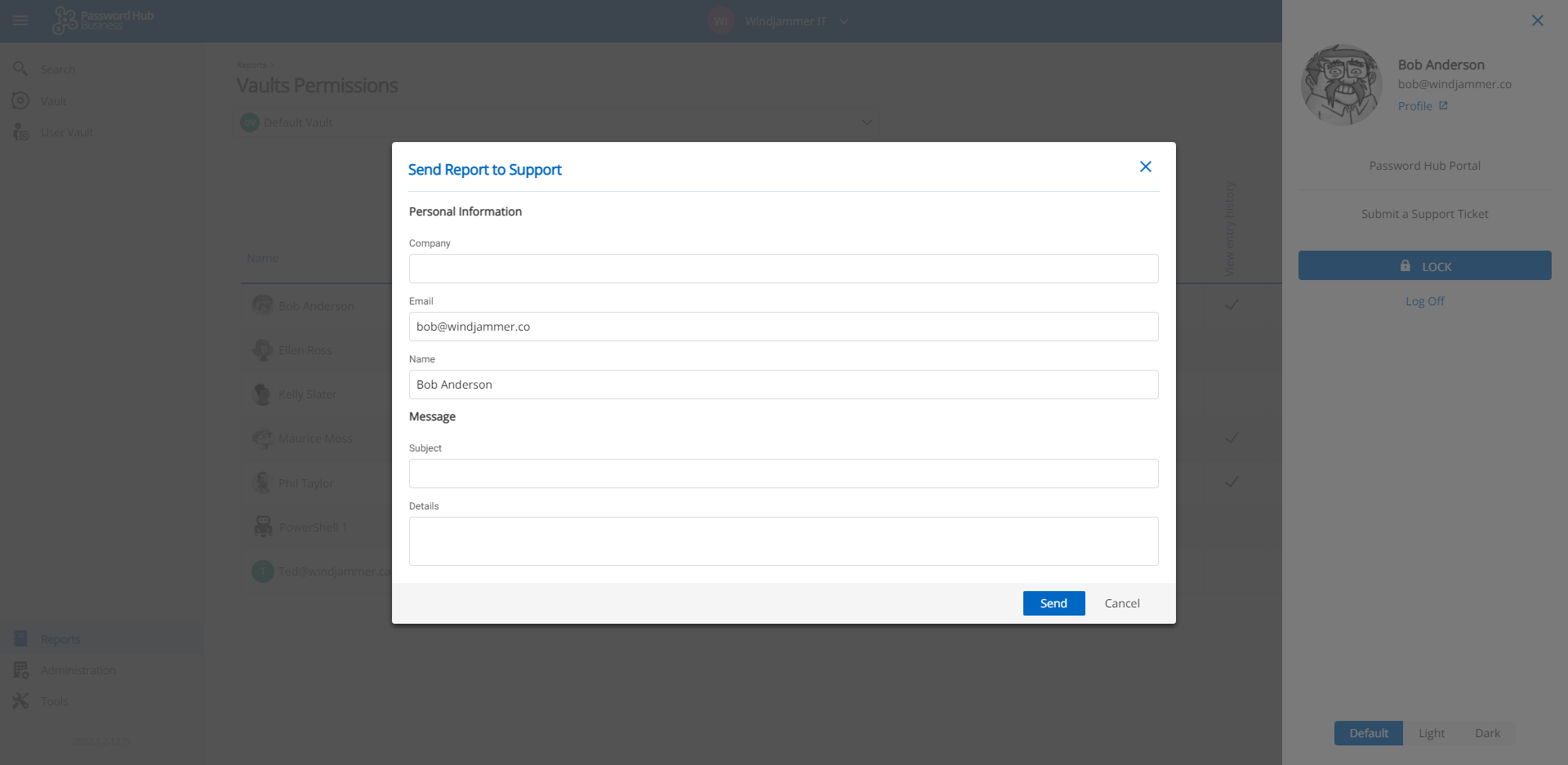This screenshot has height=765, width=1568.
Task: Close the user profile side panel
Action: click(1537, 20)
